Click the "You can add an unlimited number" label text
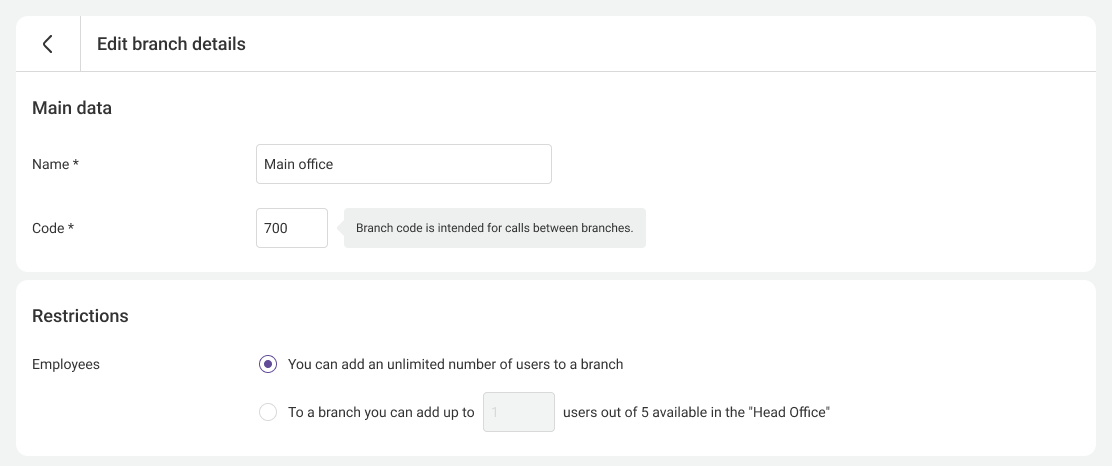This screenshot has height=466, width=1112. click(x=455, y=365)
